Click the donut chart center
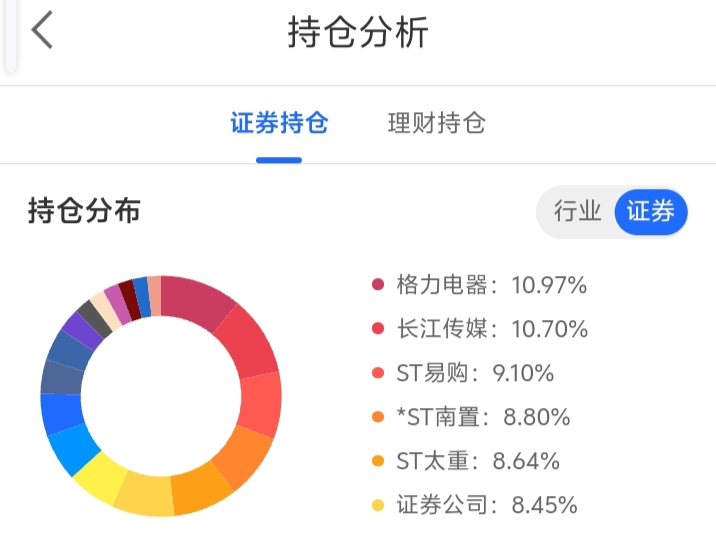 161,396
